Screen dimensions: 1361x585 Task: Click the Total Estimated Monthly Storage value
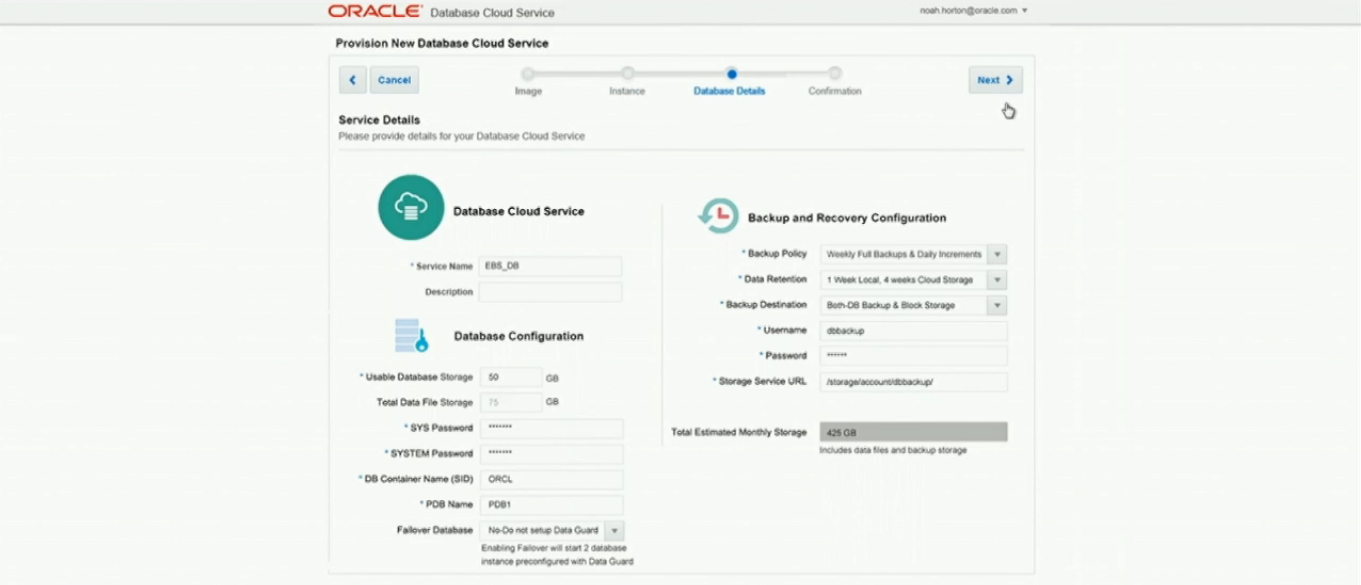click(x=913, y=432)
